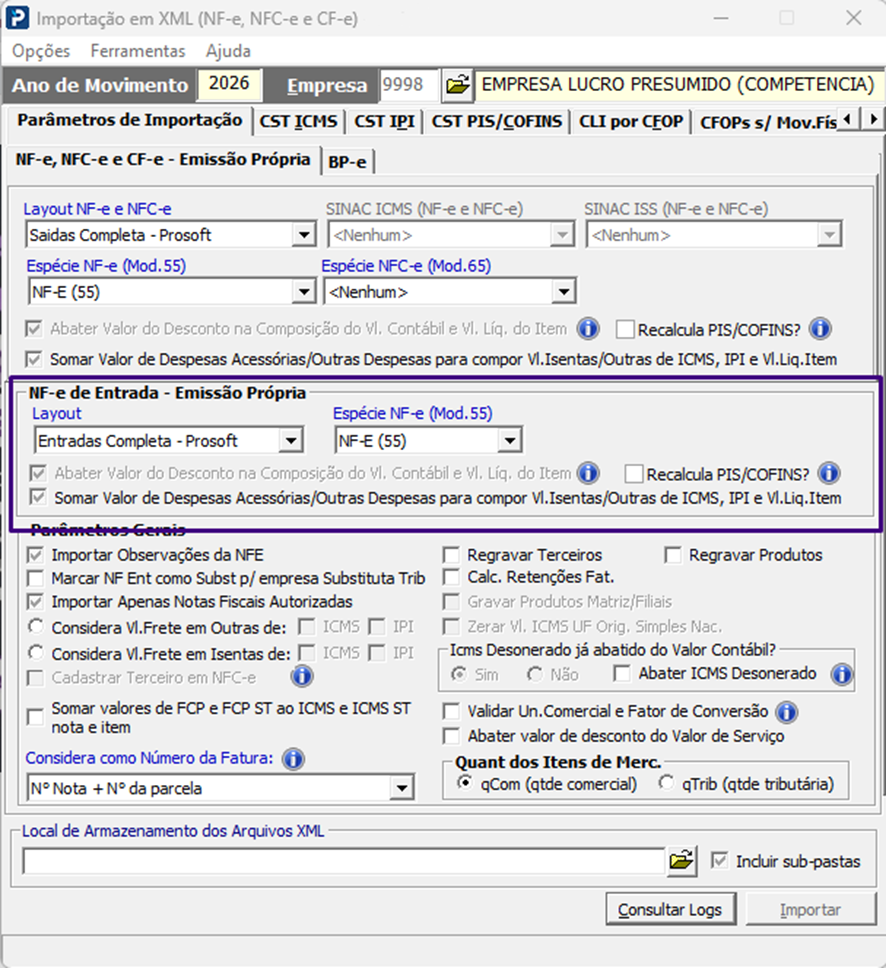Enable Regravar Terceiros checkbox
The height and width of the screenshot is (968, 886).
pos(451,555)
